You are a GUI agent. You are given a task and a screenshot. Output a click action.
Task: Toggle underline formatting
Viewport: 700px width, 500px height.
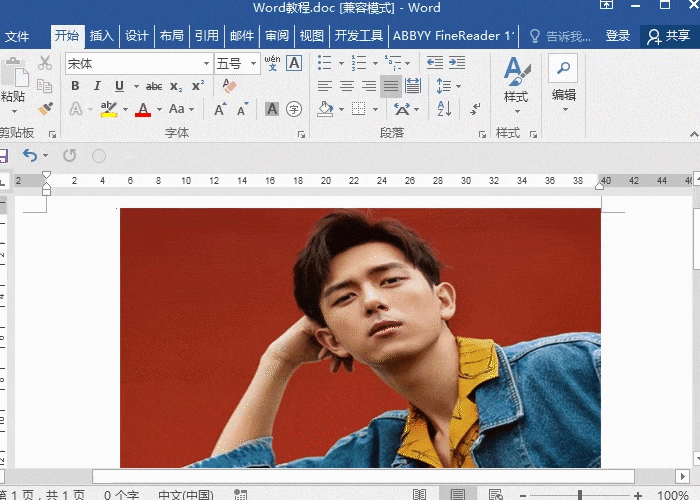(119, 86)
